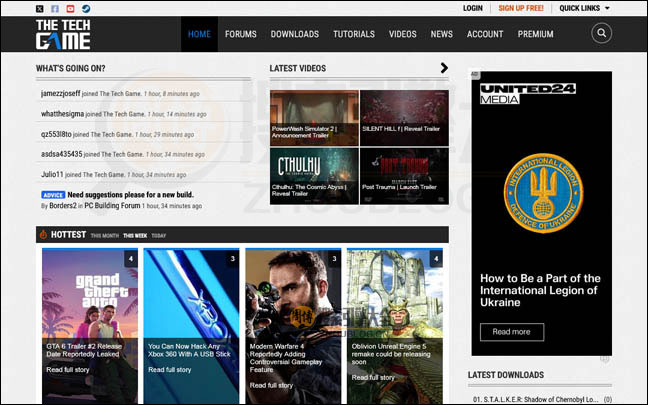Open user asdsa435435 profile link
Image resolution: width=648 pixels, height=405 pixels.
62,154
